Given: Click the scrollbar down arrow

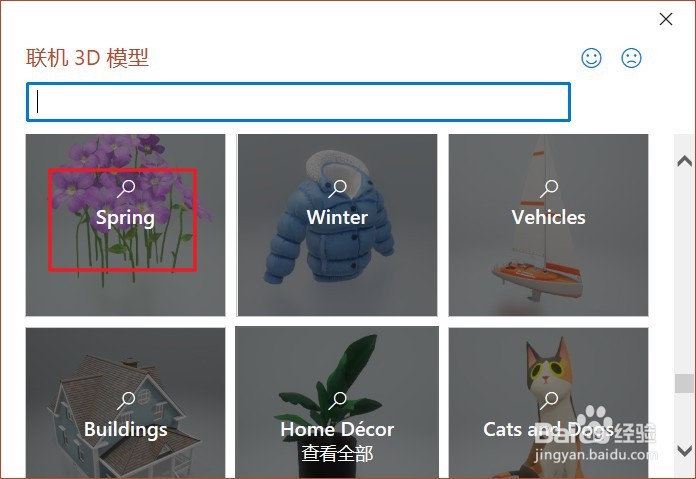Looking at the screenshot, I should tap(685, 451).
